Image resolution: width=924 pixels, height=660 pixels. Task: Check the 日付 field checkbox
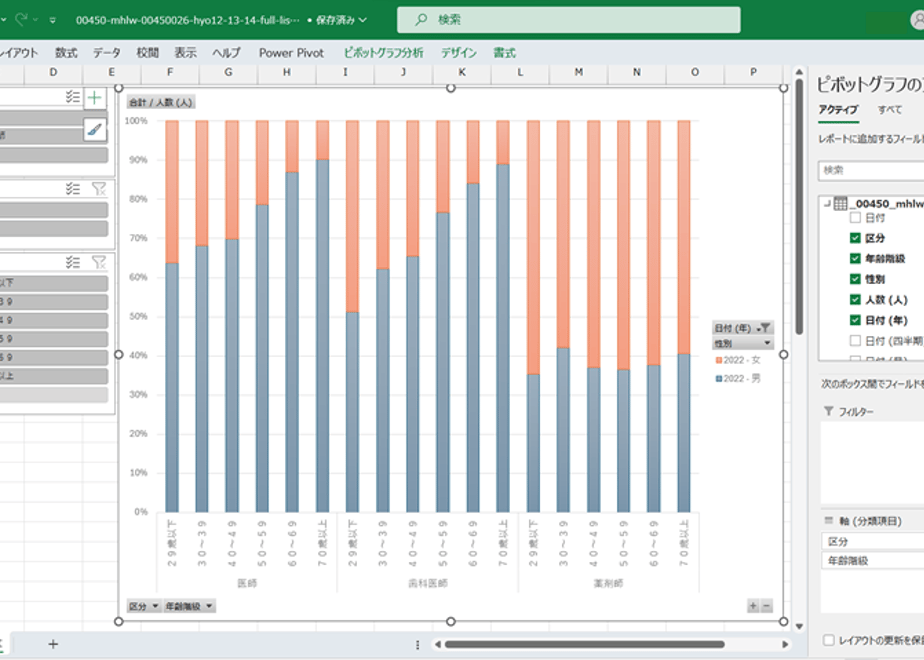(855, 217)
